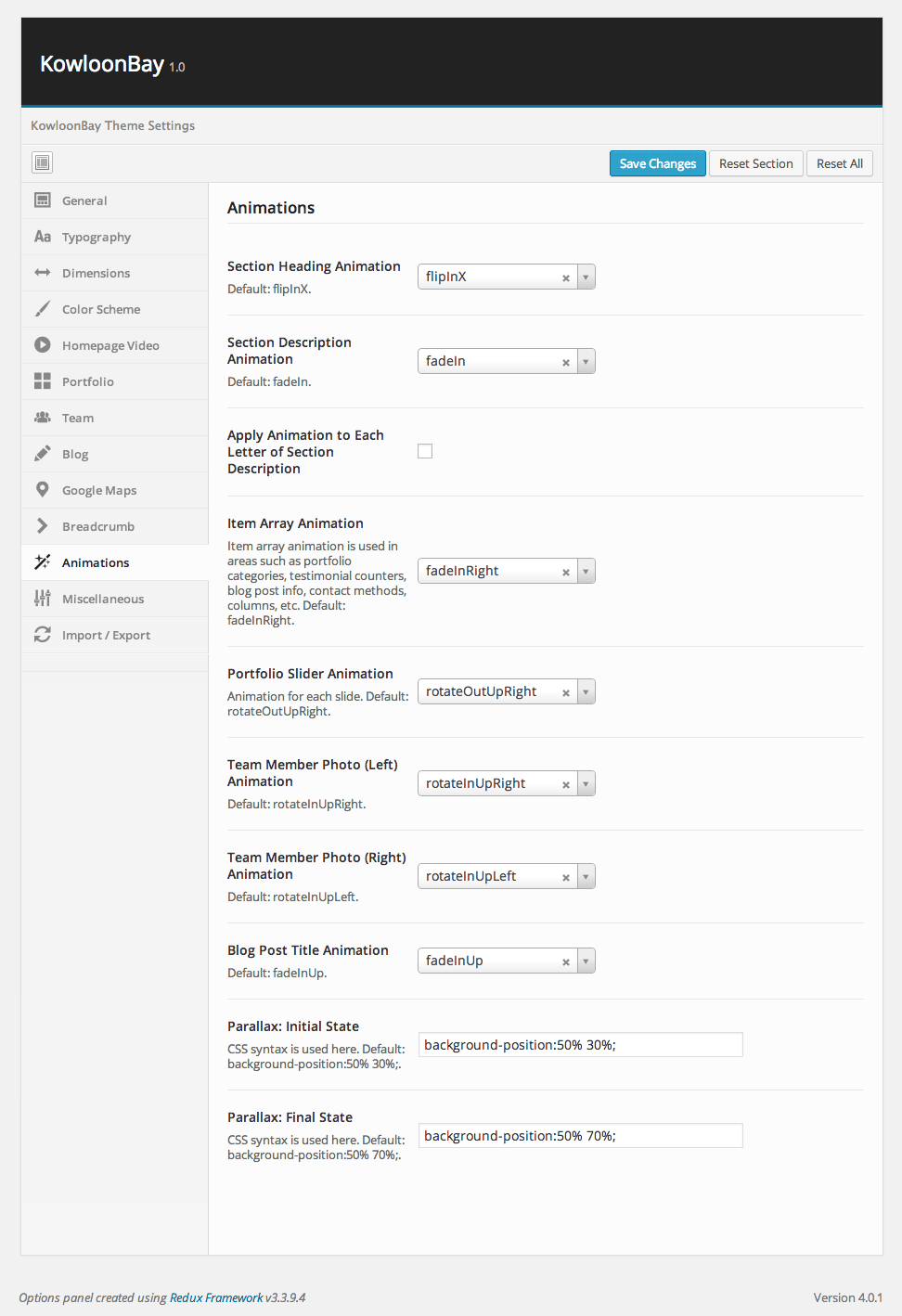Switch to the Breadcrumb section
The height and width of the screenshot is (1316, 902).
(98, 526)
